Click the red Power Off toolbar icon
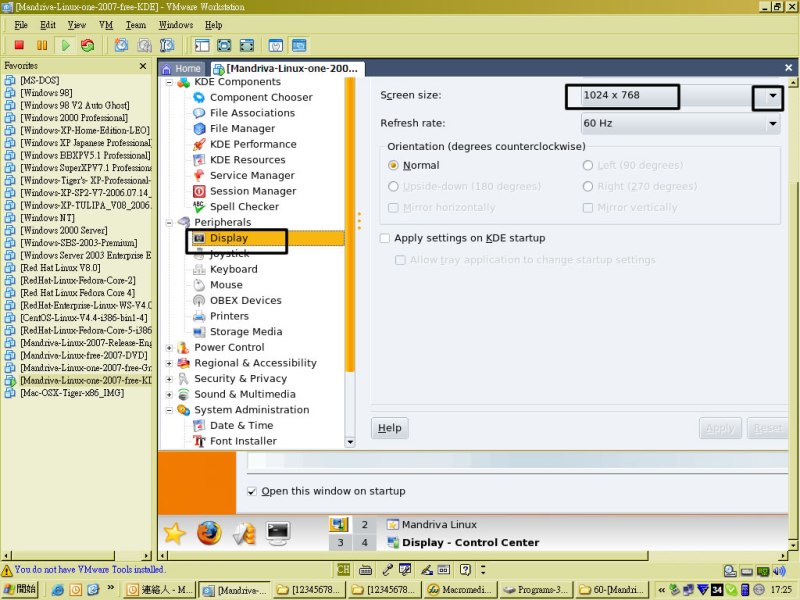The height and width of the screenshot is (600, 800). coord(19,45)
